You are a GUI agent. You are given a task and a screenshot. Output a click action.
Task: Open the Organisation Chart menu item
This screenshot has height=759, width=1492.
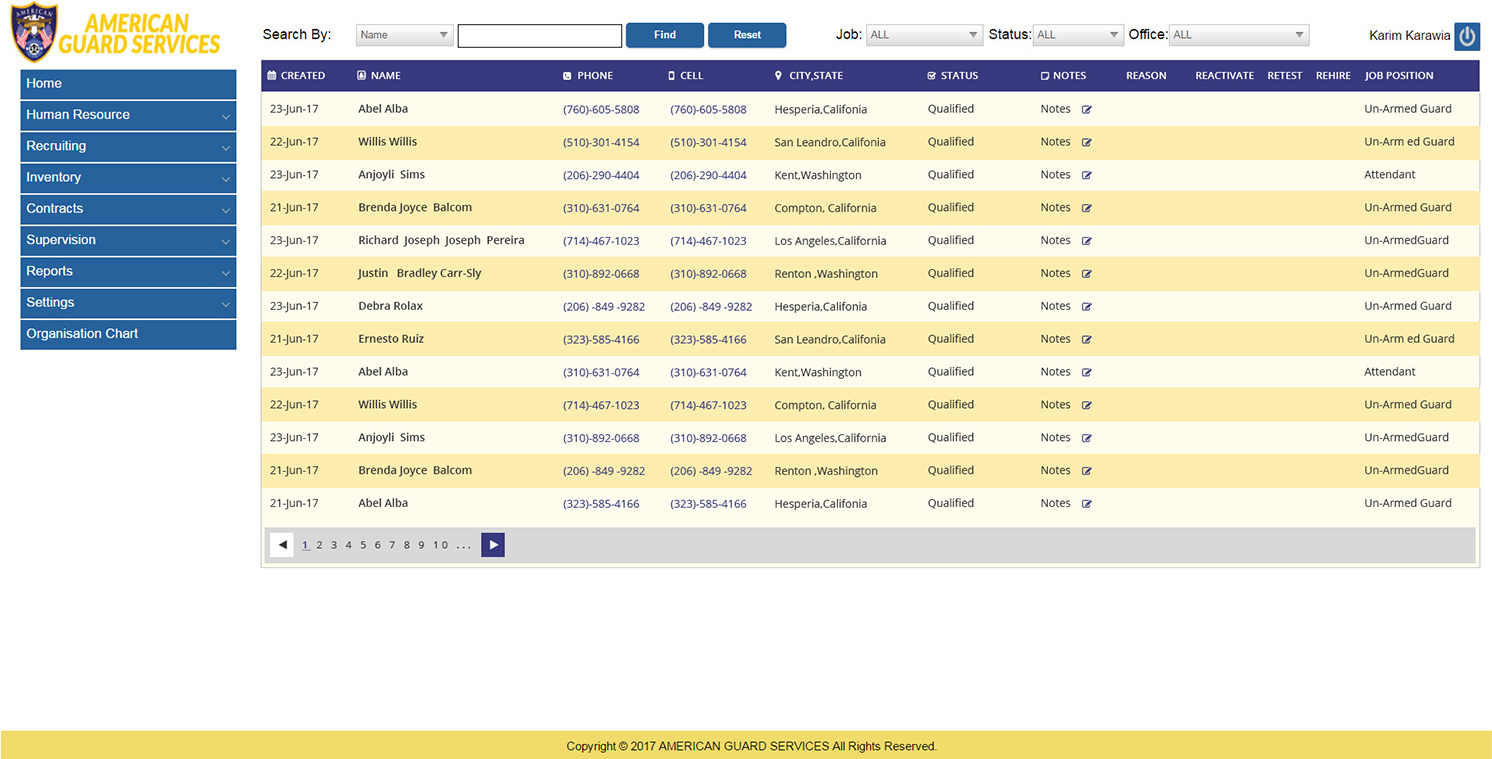pyautogui.click(x=128, y=334)
